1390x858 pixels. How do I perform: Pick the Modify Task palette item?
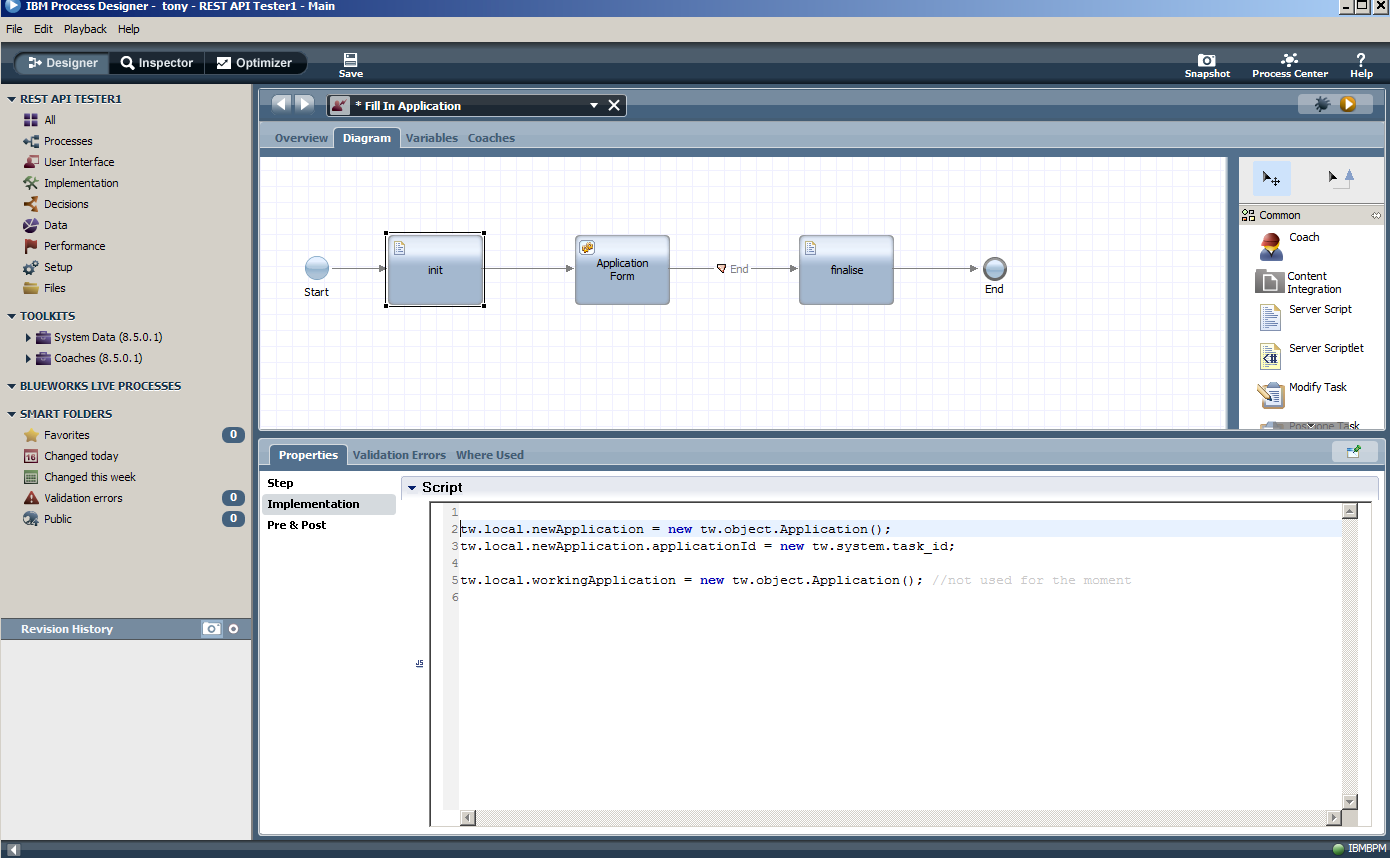pyautogui.click(x=1302, y=394)
